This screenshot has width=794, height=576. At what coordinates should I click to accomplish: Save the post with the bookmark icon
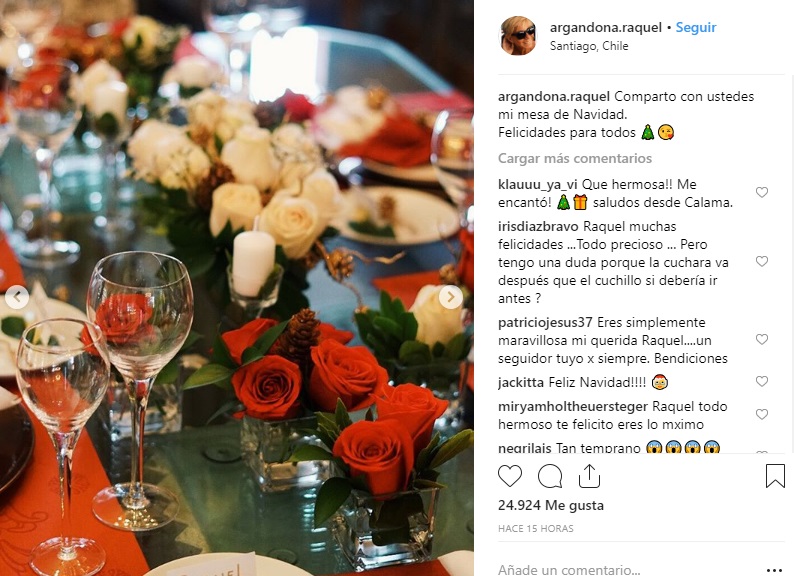[x=775, y=476]
